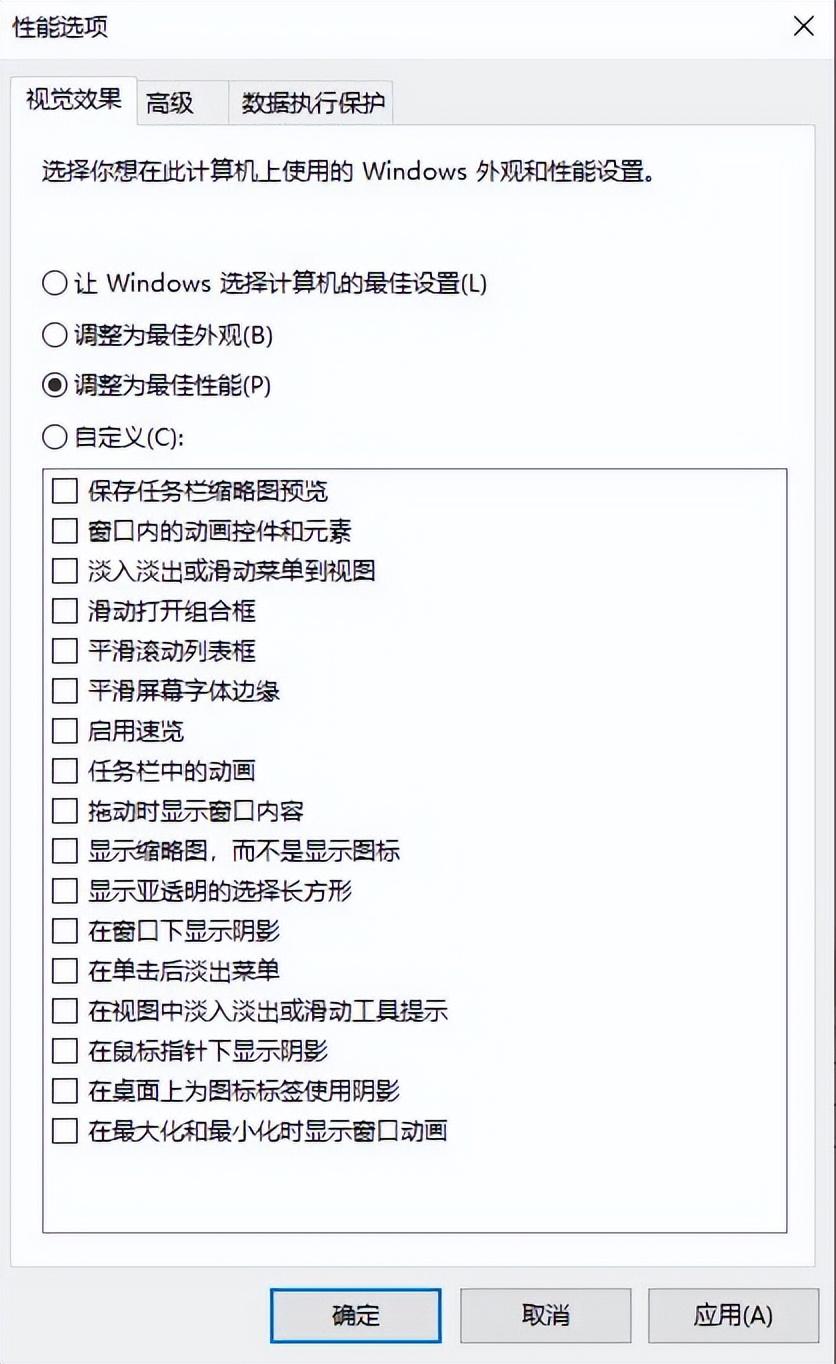Enable 保存任务栏缩略图预览 checkbox
This screenshot has width=836, height=1364.
tap(65, 491)
